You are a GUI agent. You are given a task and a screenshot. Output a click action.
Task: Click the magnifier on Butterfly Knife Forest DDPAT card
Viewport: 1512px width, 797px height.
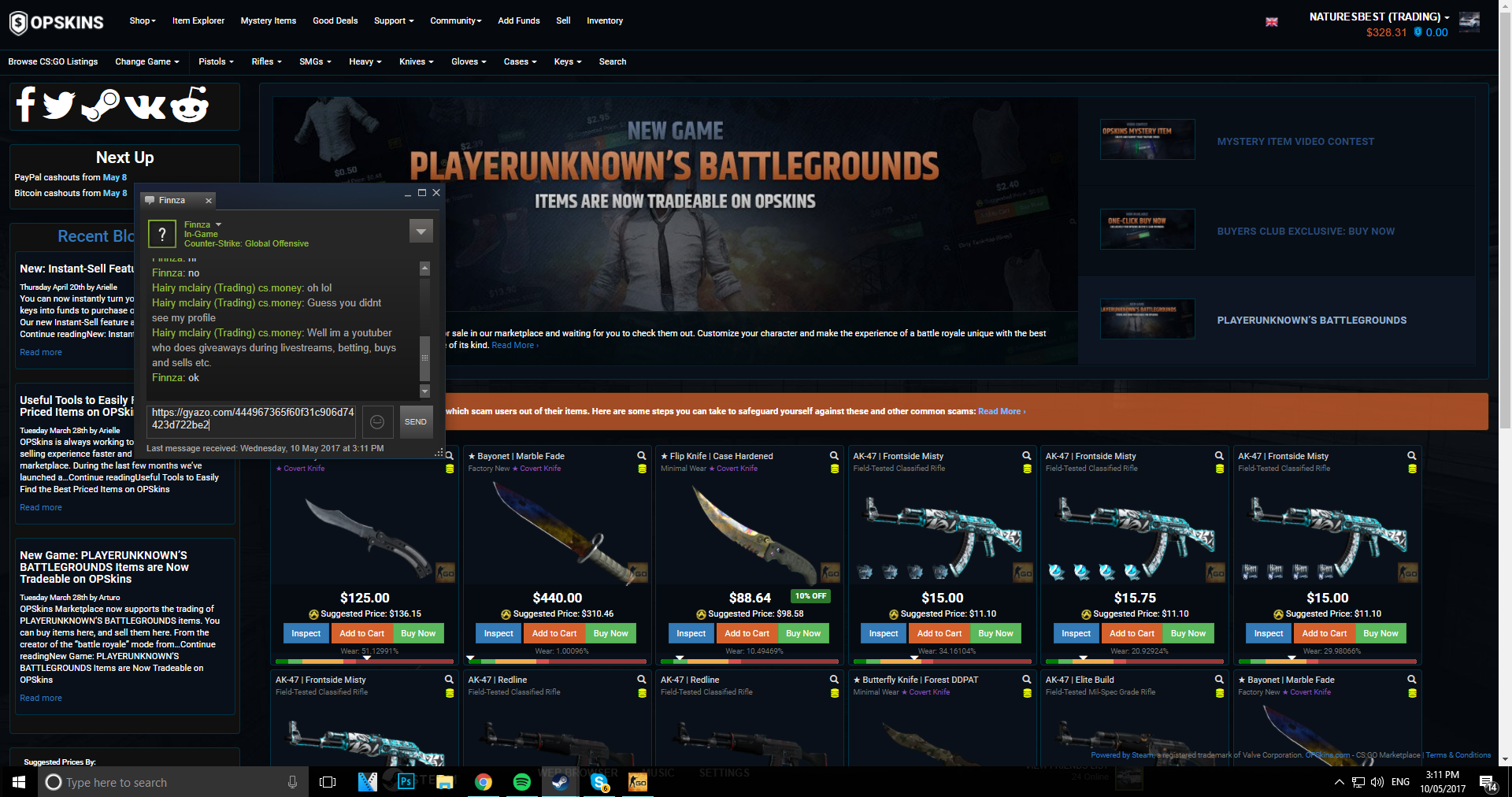pyautogui.click(x=1027, y=679)
